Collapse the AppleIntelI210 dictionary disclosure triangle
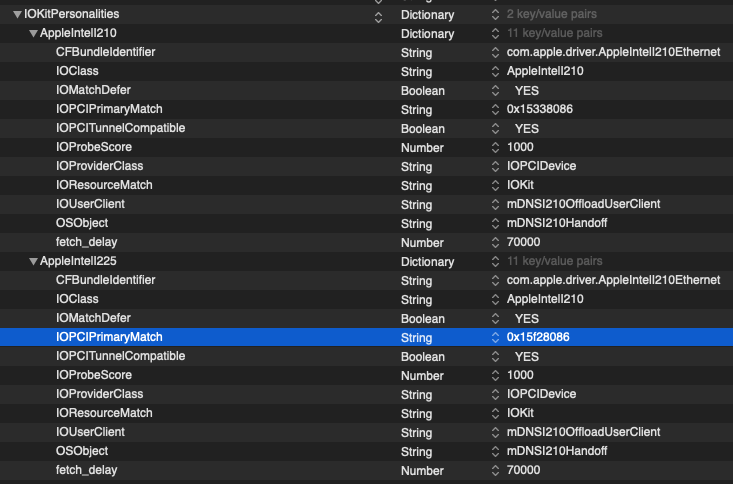The image size is (733, 484). pyautogui.click(x=33, y=34)
